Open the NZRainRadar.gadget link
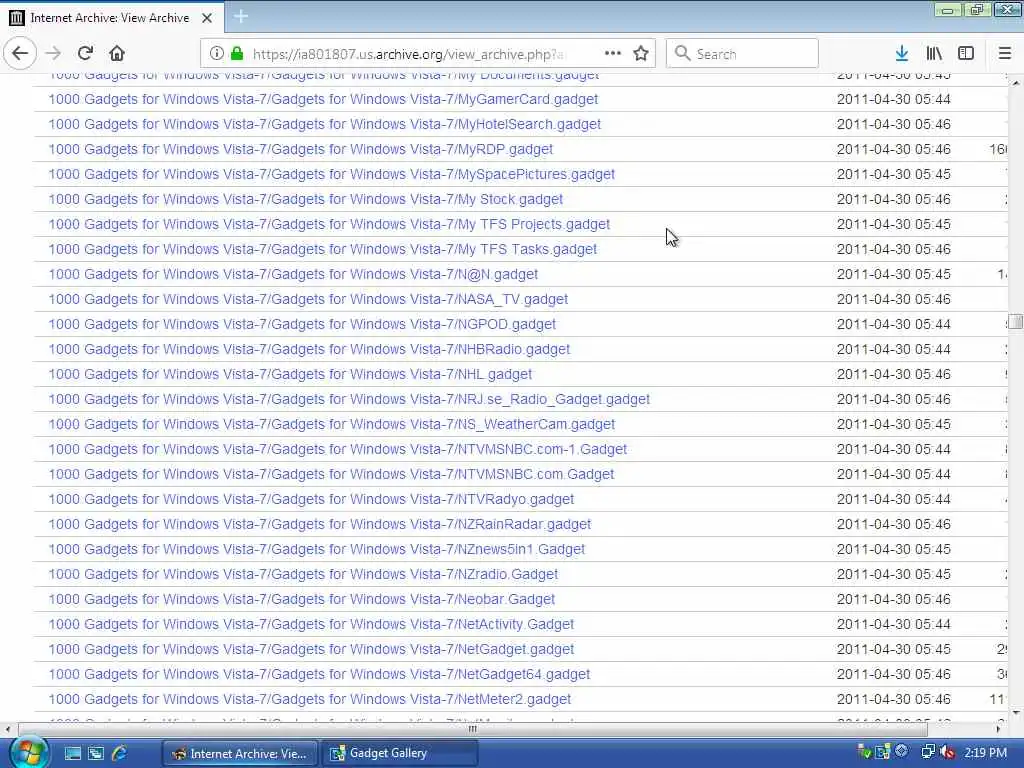Screen dimensions: 1024x768 click(x=319, y=524)
